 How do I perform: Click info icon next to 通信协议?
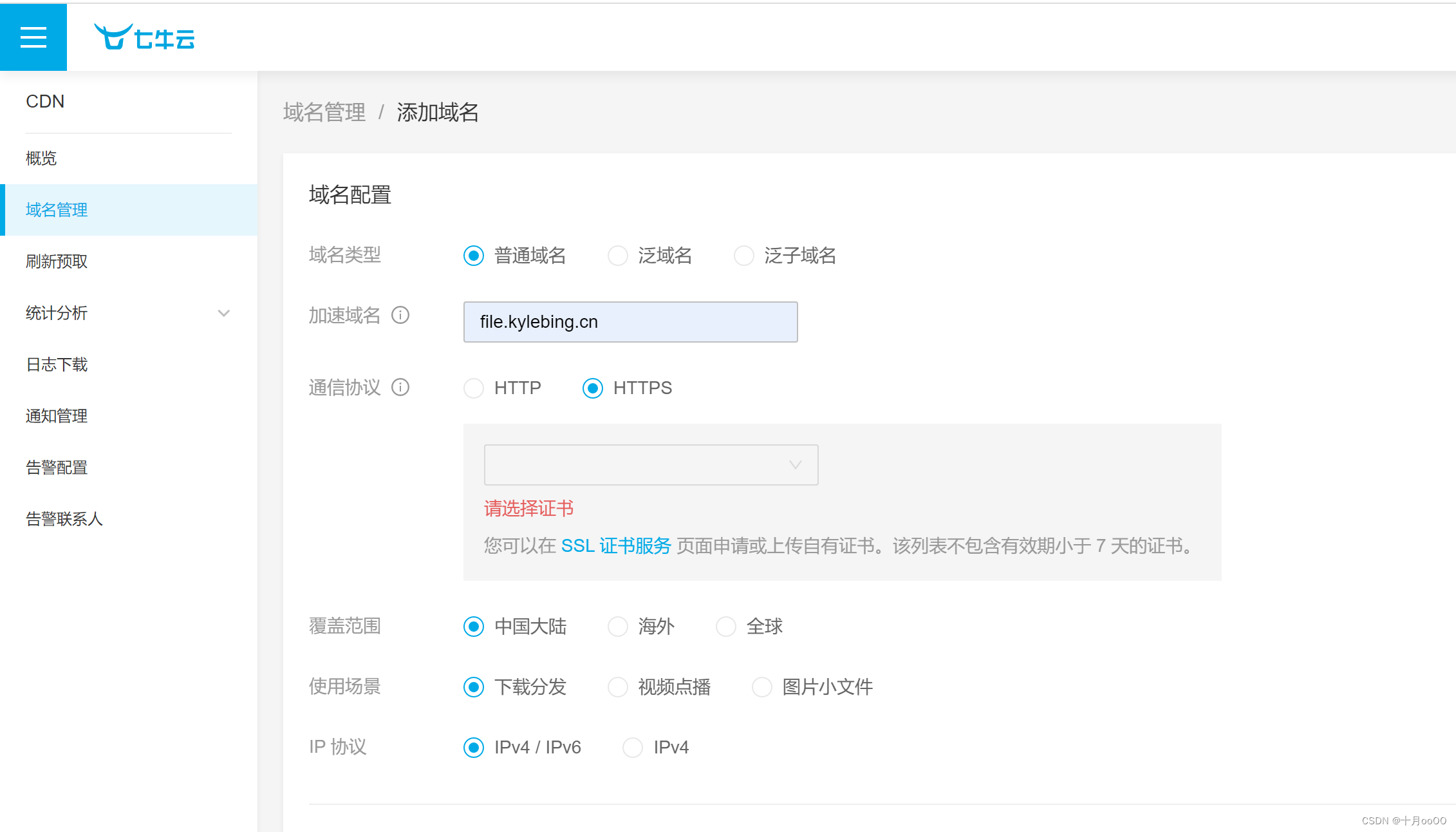tap(400, 387)
